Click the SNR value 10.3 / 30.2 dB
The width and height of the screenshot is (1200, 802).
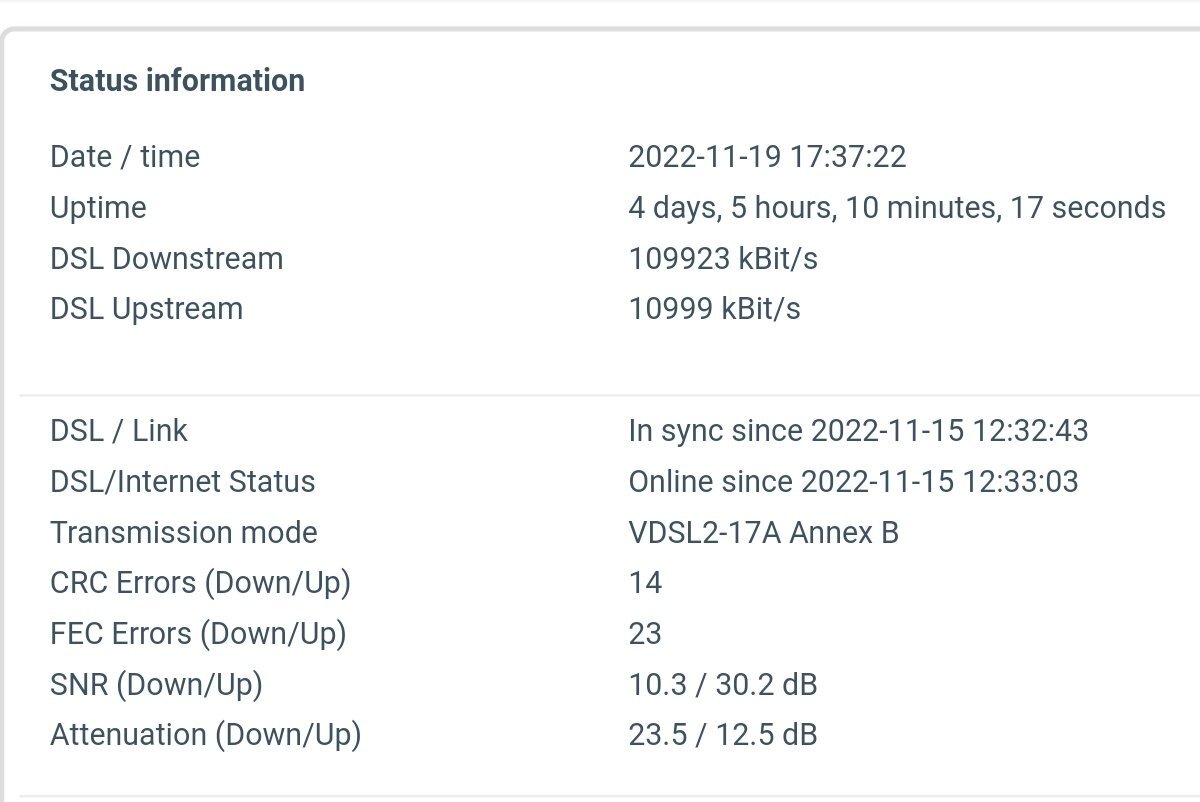tap(722, 685)
